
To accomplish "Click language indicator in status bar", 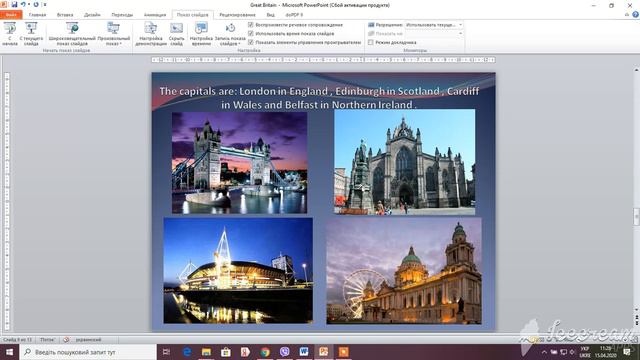I will coord(88,340).
